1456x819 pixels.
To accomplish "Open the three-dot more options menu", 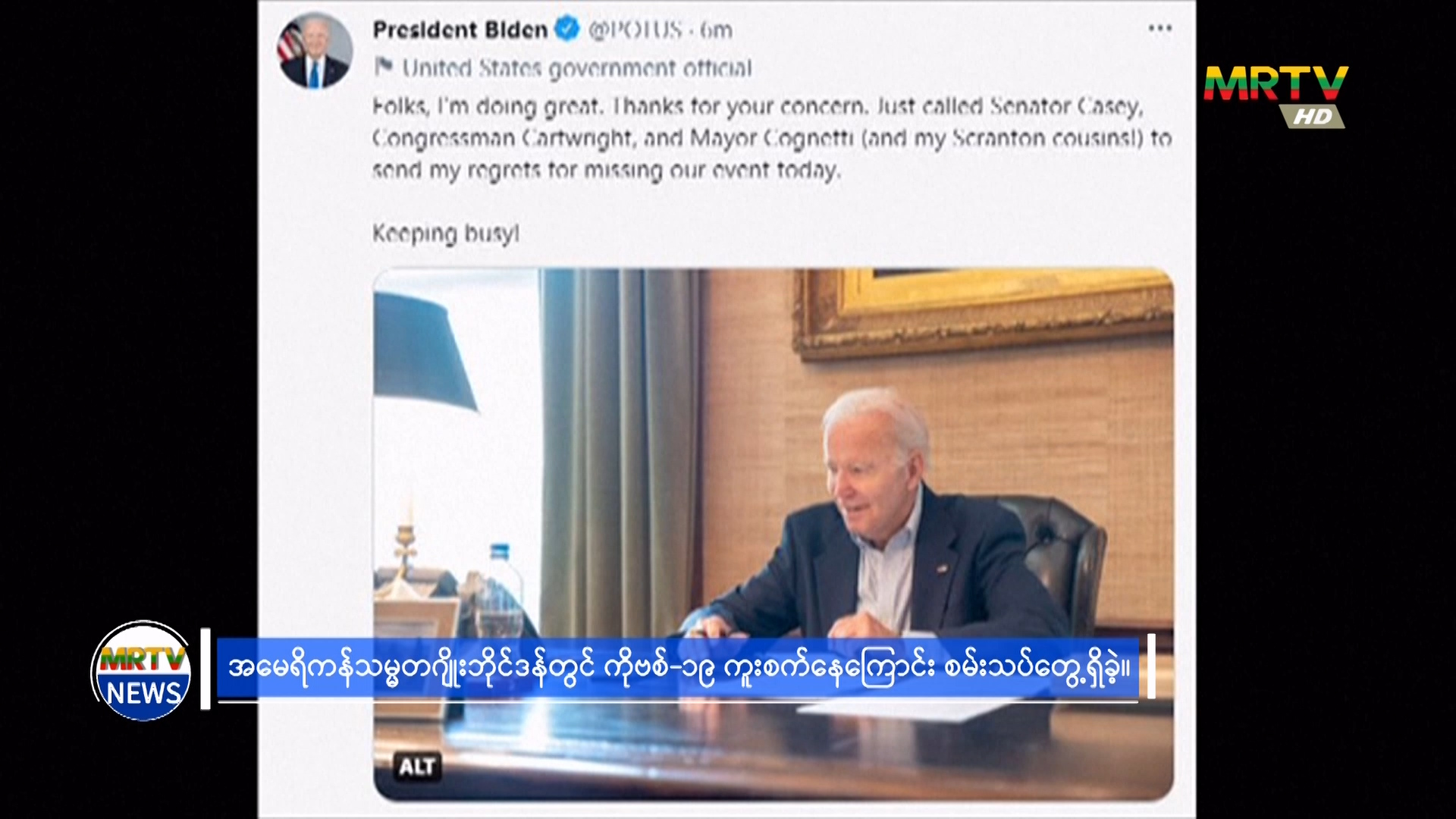I will tap(1159, 29).
